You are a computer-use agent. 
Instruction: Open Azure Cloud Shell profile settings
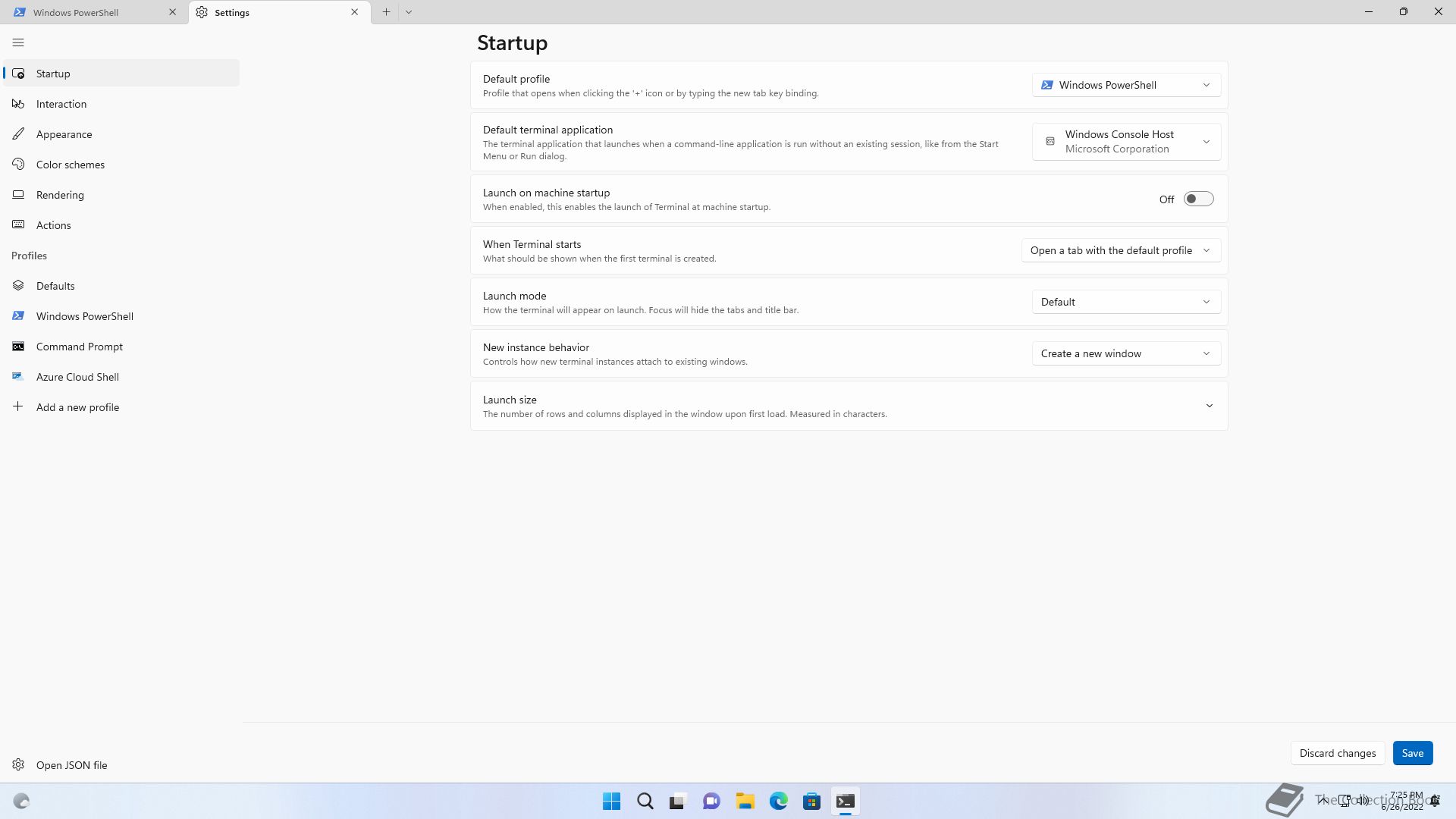(121, 377)
